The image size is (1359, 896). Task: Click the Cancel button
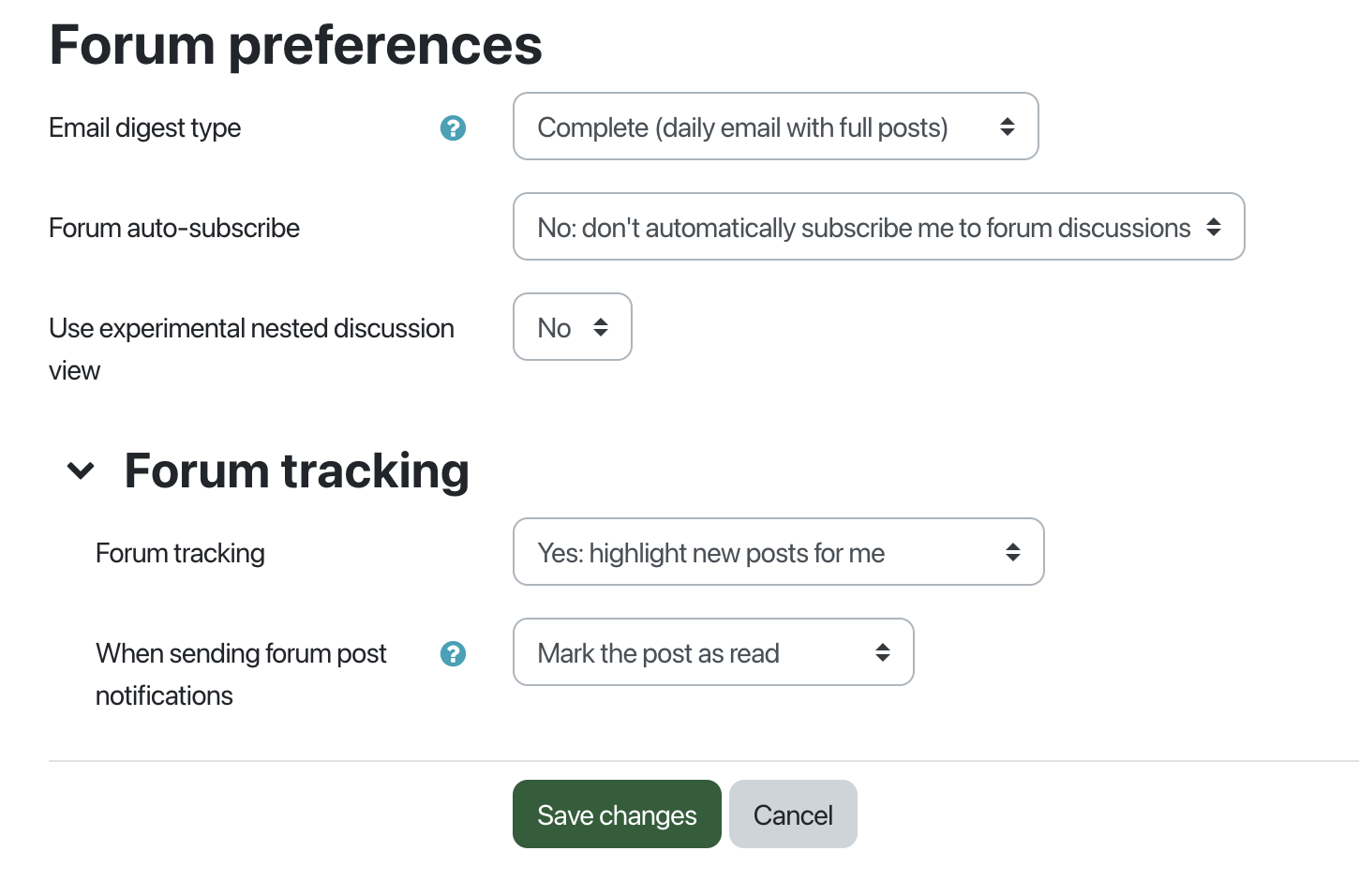[793, 814]
